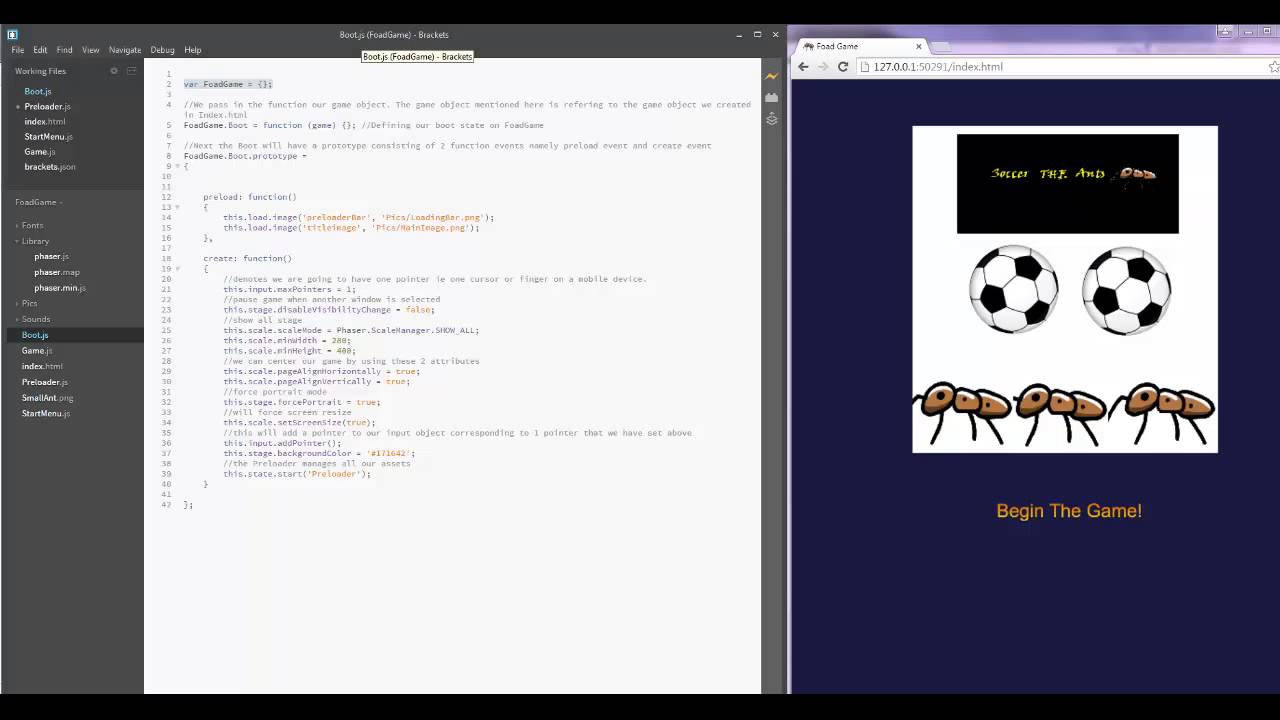1280x720 pixels.
Task: Open the Help menu
Action: tap(193, 50)
